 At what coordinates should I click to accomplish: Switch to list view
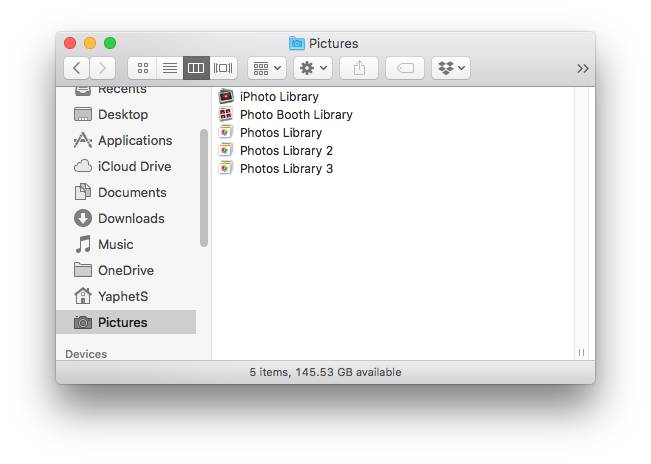pyautogui.click(x=169, y=68)
